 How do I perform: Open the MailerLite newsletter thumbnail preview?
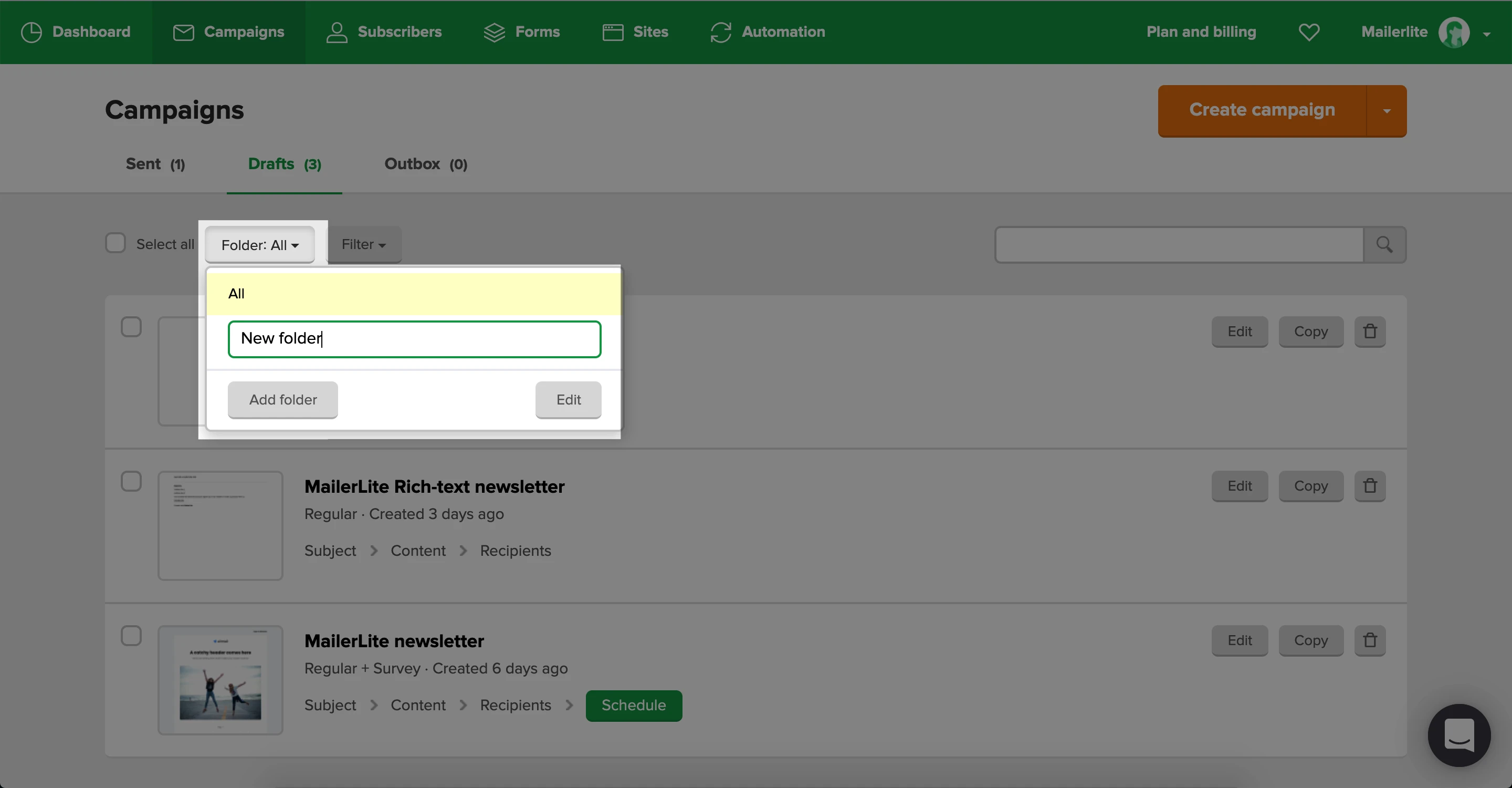tap(220, 680)
